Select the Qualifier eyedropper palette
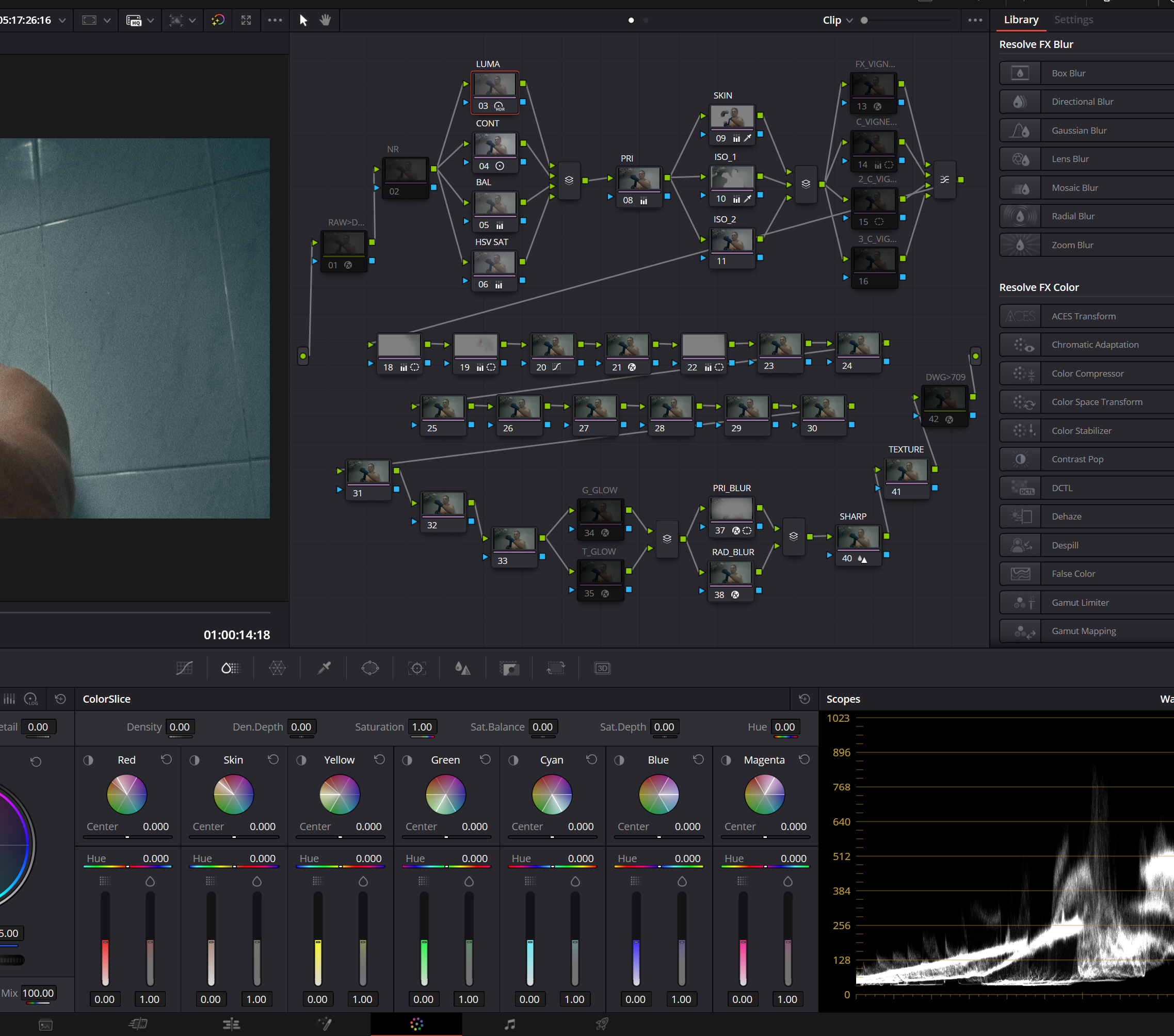This screenshot has width=1174, height=1036. point(324,668)
